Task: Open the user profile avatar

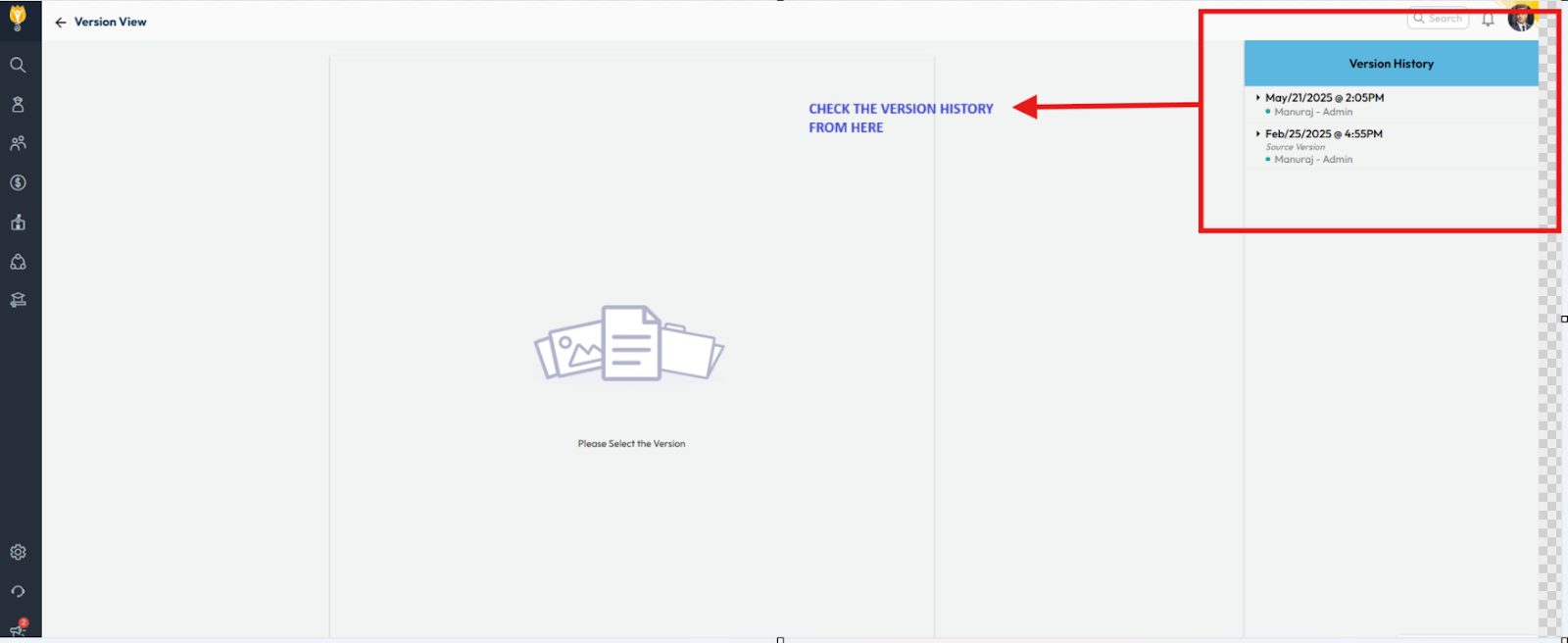Action: [x=1520, y=18]
